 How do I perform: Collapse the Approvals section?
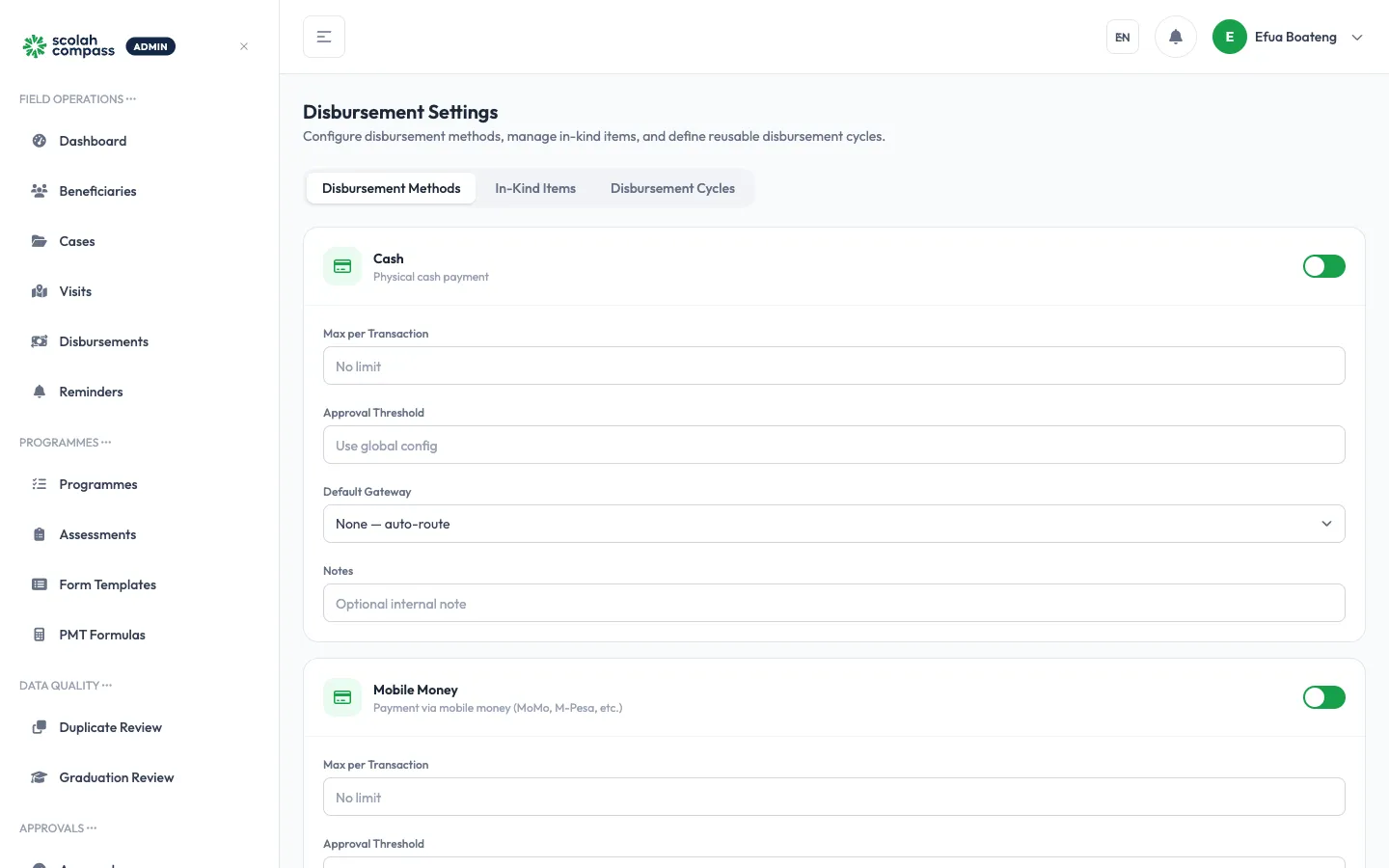click(58, 828)
